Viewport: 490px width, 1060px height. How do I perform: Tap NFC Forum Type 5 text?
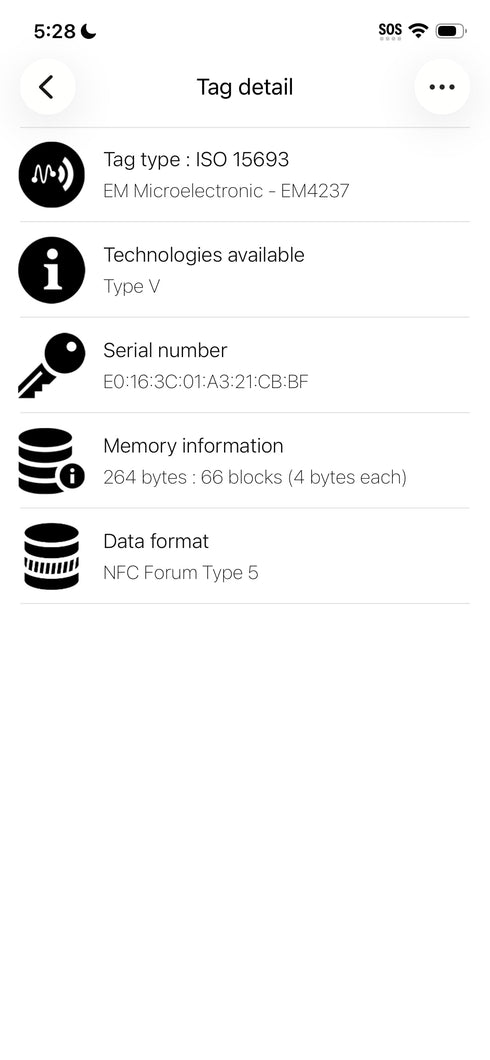pos(180,573)
